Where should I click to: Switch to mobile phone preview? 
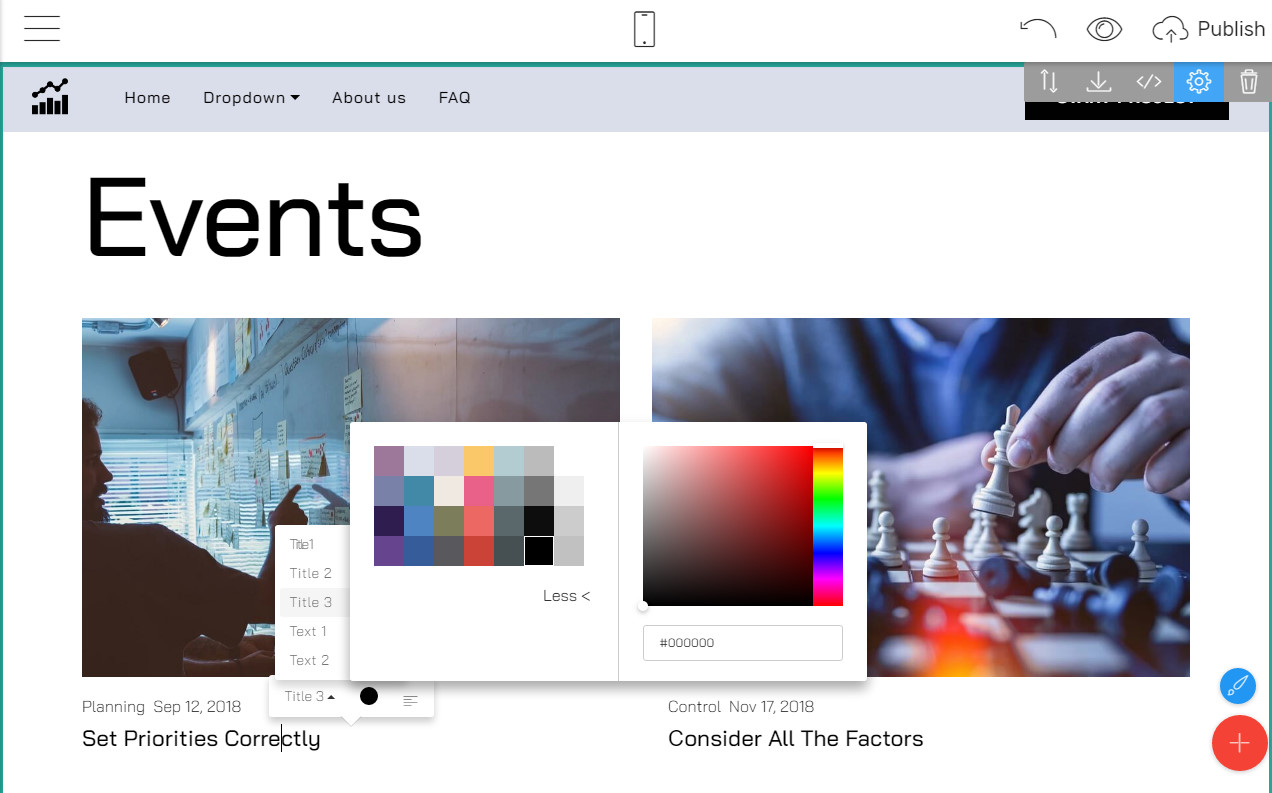tap(645, 29)
